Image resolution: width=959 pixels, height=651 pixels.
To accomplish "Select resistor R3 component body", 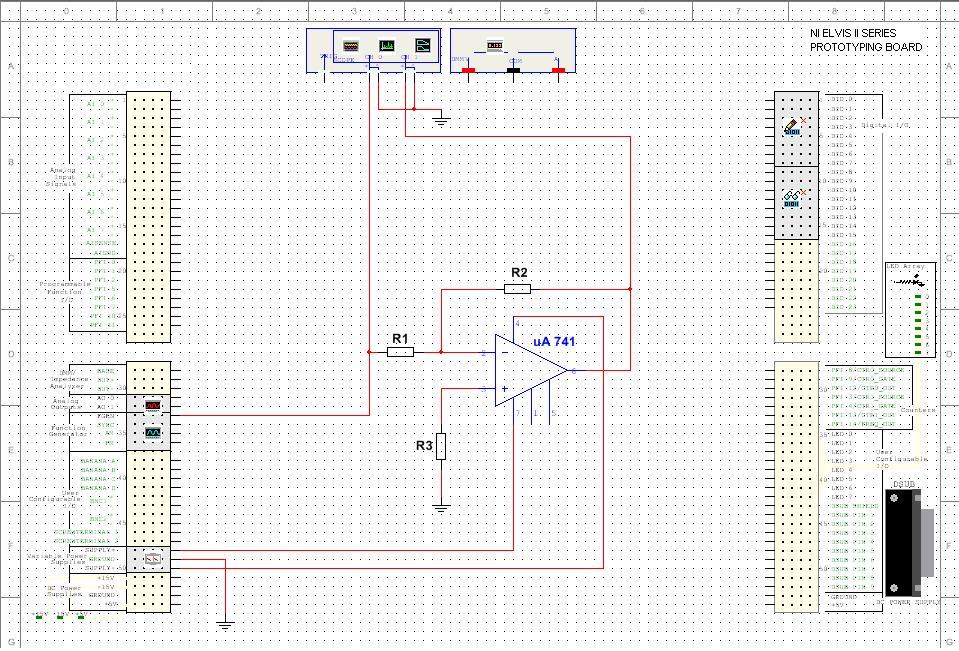I will pyautogui.click(x=441, y=446).
